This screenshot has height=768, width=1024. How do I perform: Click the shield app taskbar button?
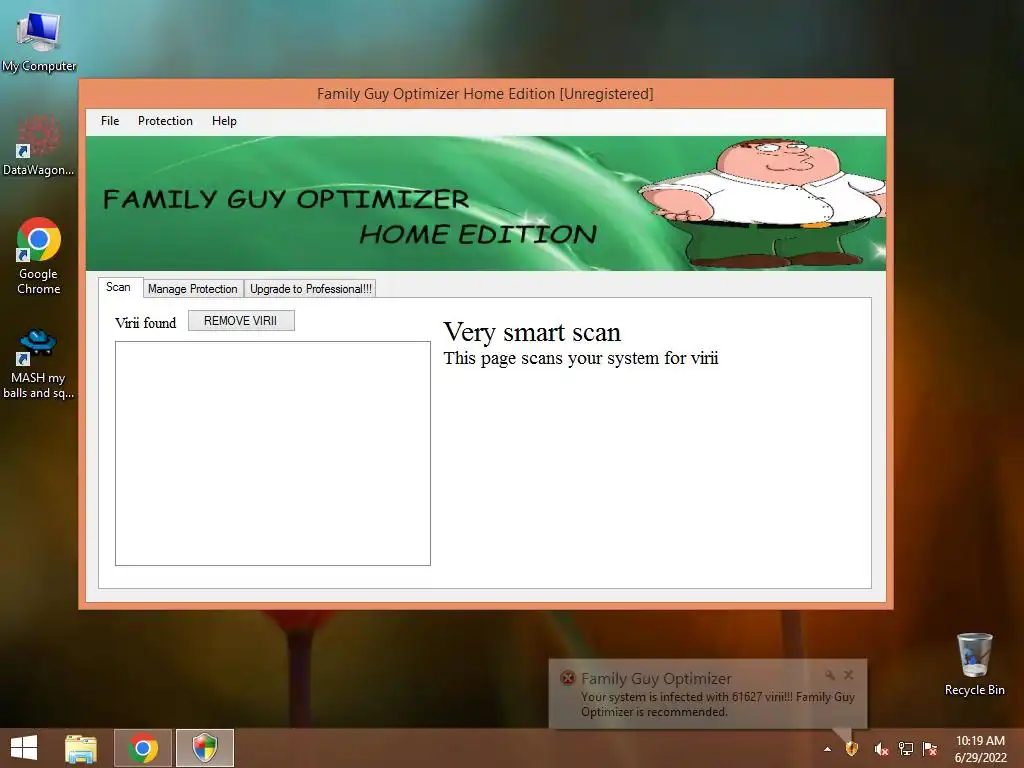click(x=204, y=748)
